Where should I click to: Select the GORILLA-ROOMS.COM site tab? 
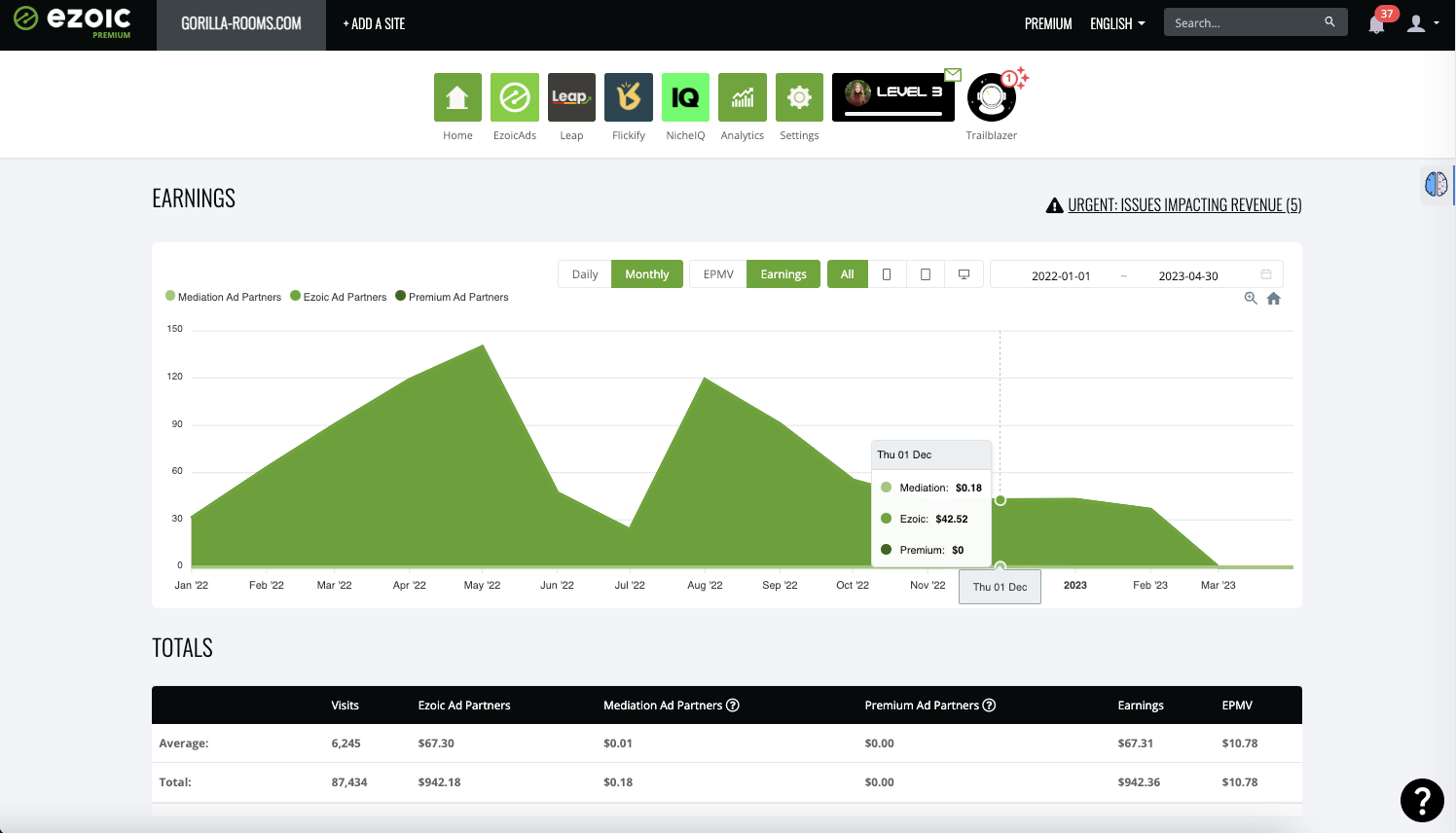coord(241,24)
